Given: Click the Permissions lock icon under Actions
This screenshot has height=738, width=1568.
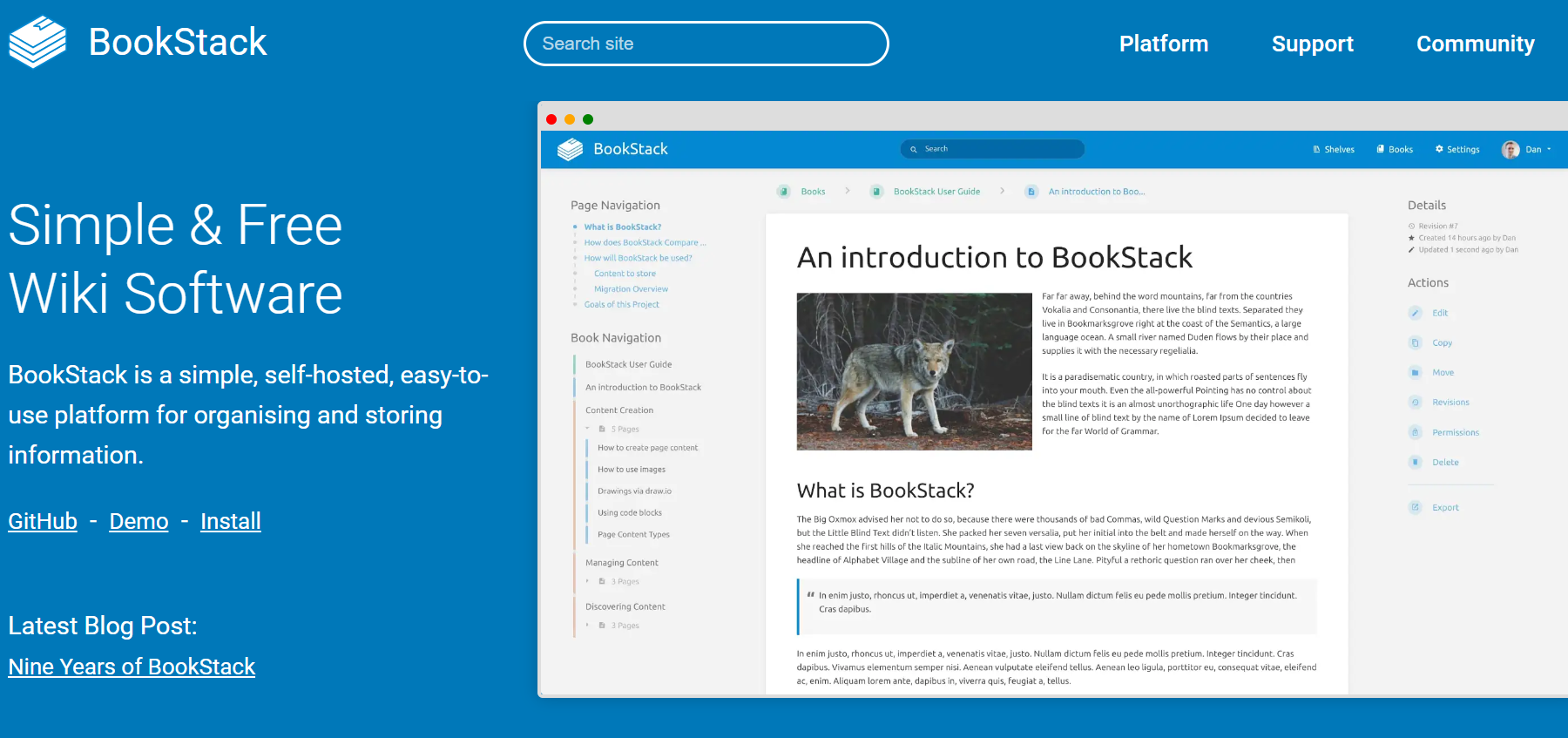Looking at the screenshot, I should pyautogui.click(x=1416, y=432).
